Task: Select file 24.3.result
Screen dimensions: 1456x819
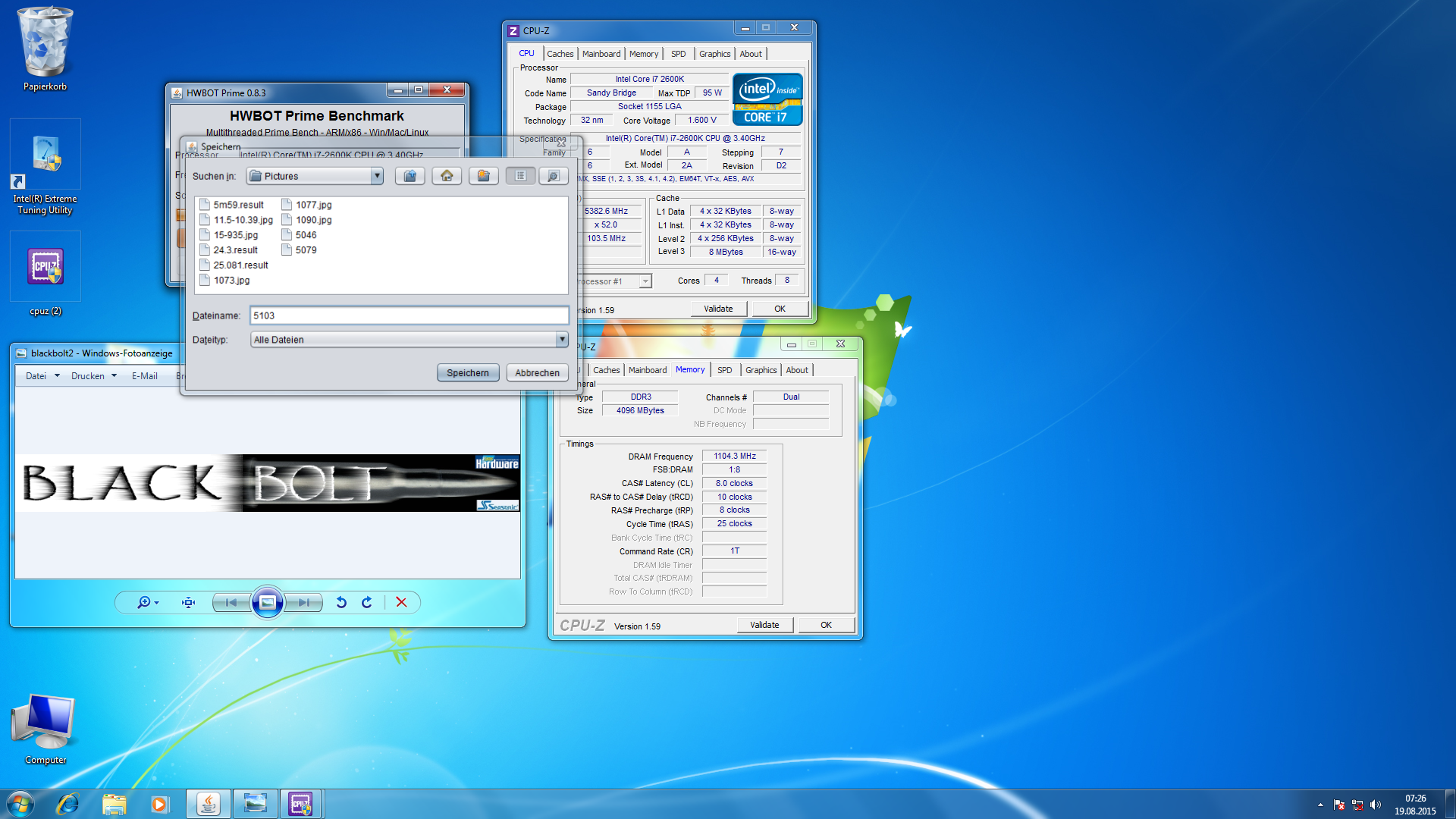Action: [228, 250]
